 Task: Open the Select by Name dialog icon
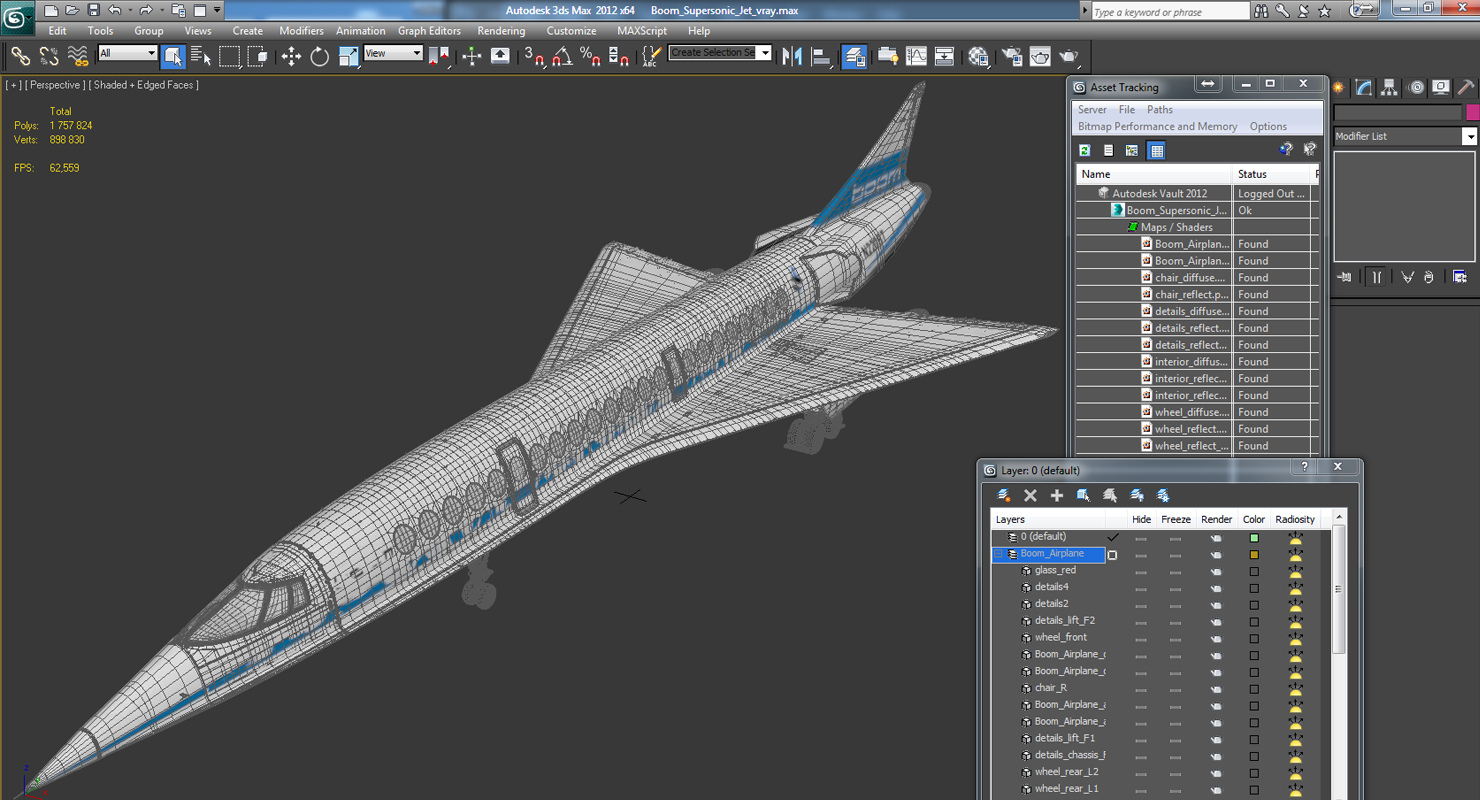201,56
